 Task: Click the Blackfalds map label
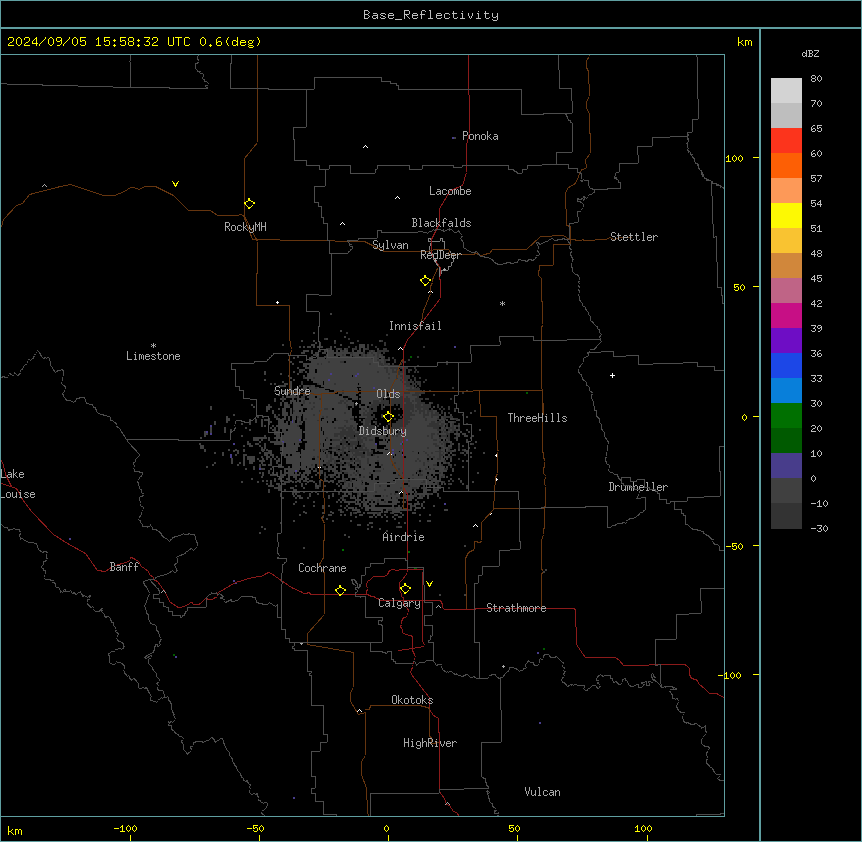click(x=441, y=223)
